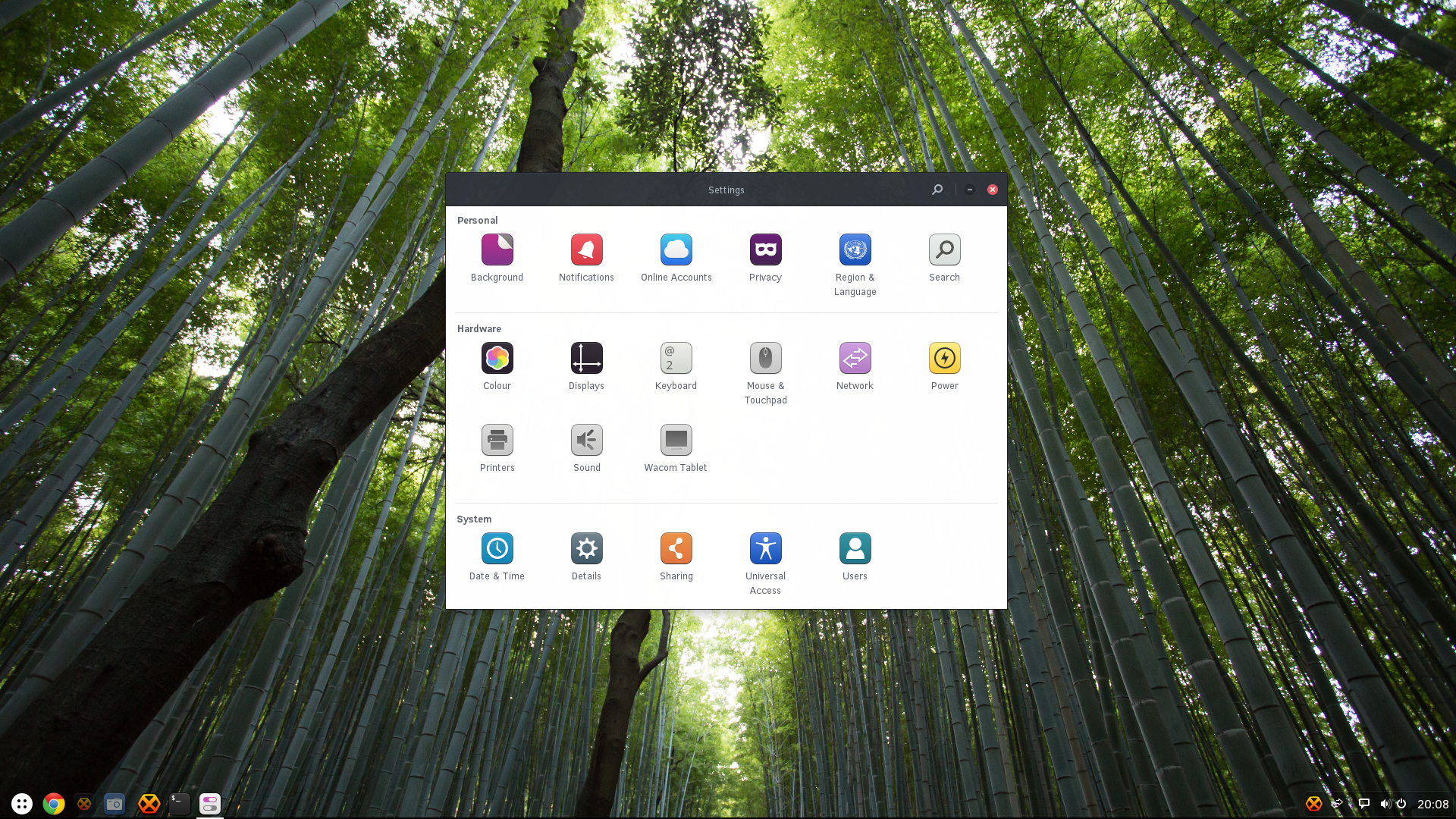Screen dimensions: 1456x819
Task: Open the Terminal from the taskbar
Action: (x=180, y=804)
